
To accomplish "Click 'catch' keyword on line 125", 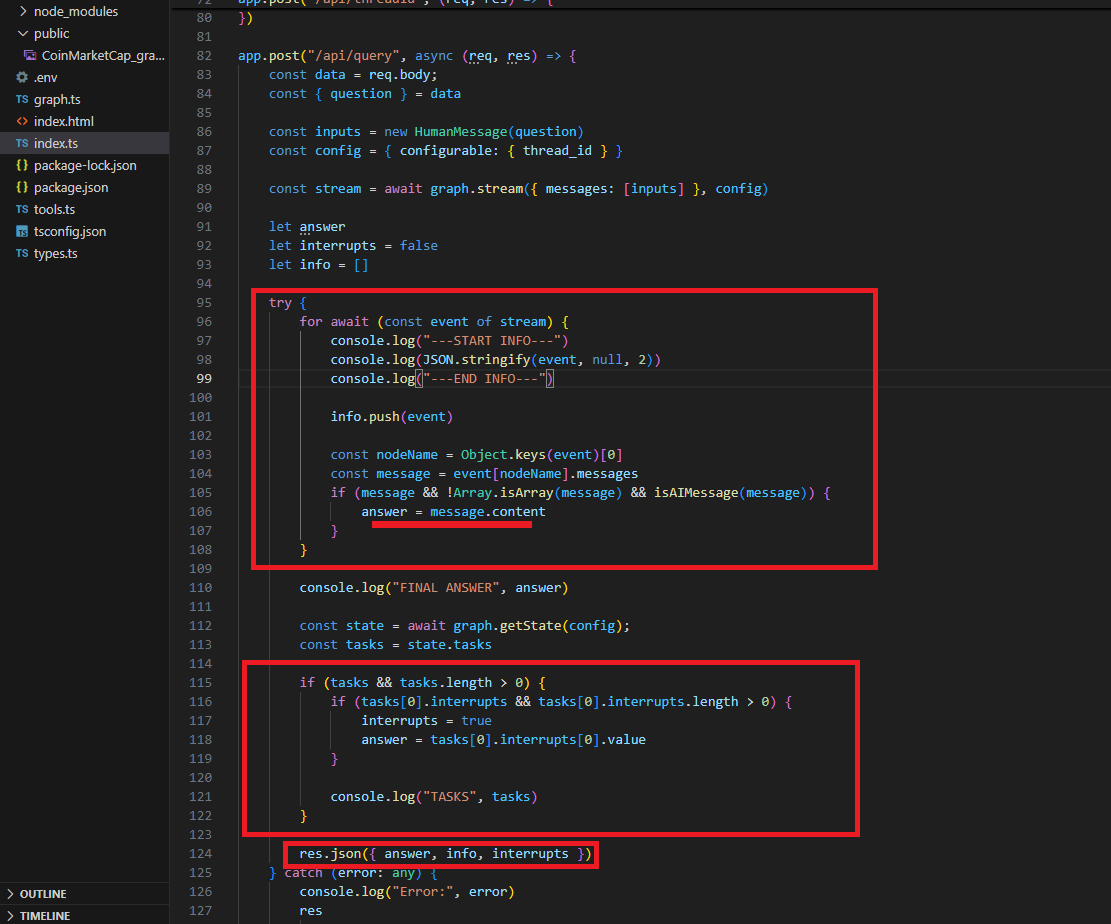I will coord(303,872).
